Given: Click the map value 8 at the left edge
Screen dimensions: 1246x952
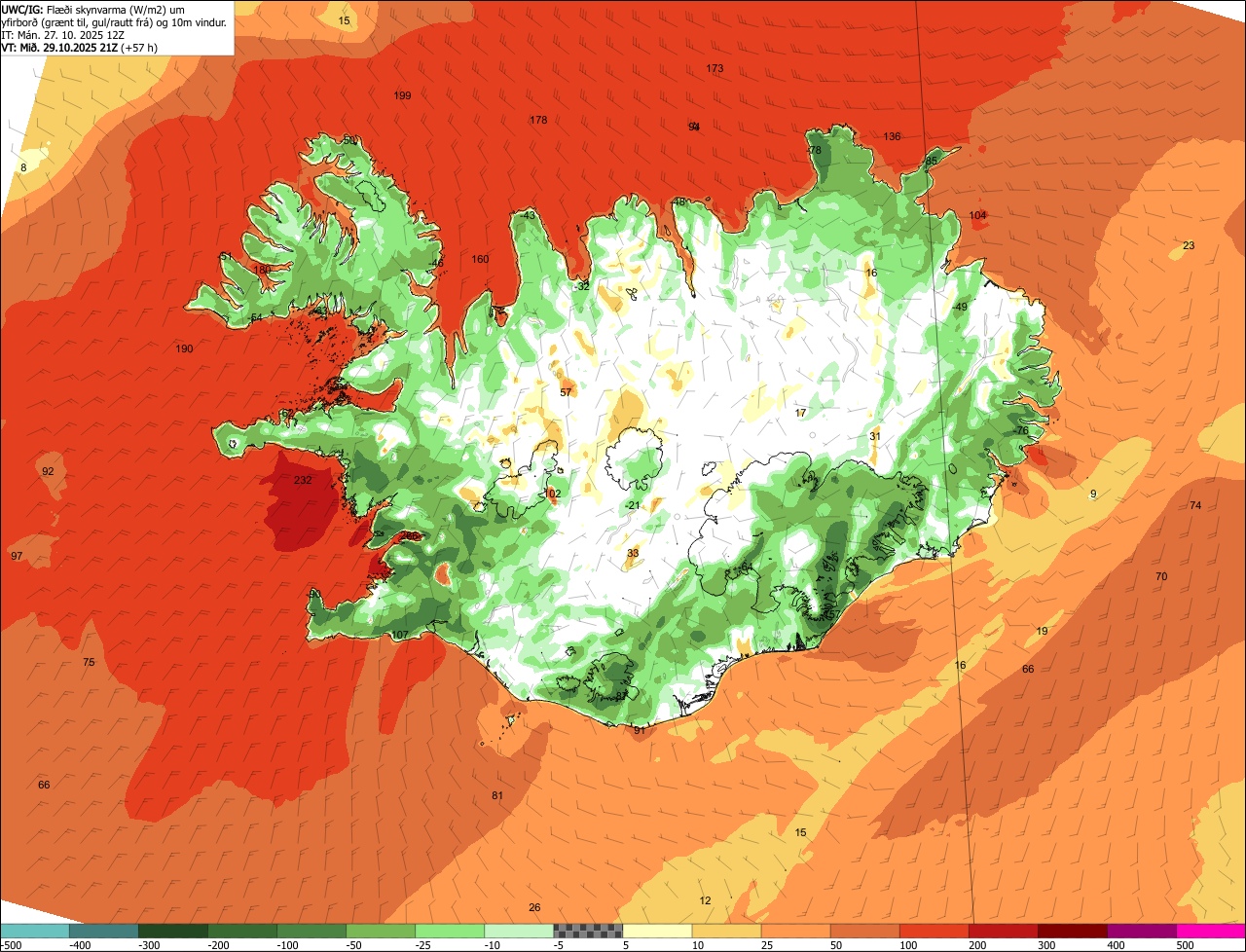Looking at the screenshot, I should tap(23, 167).
